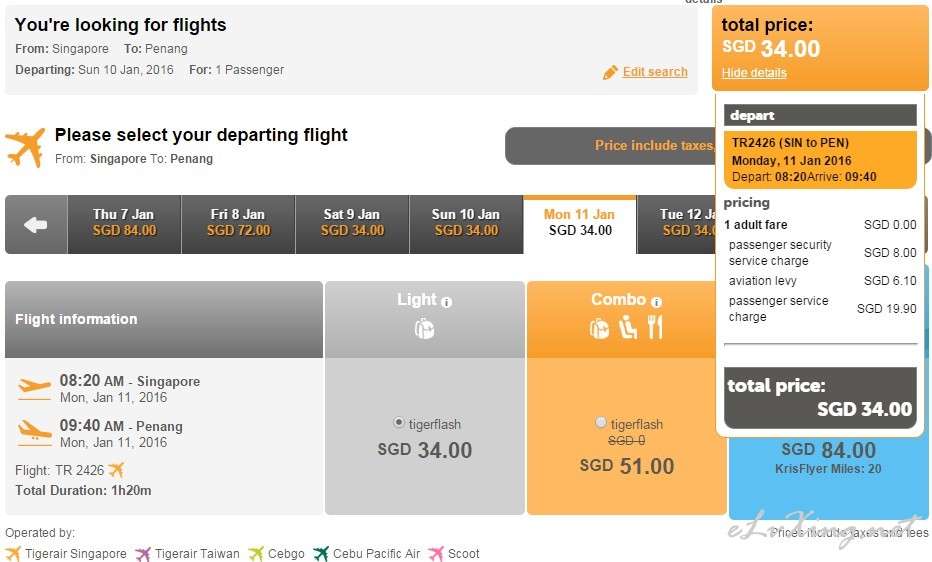Pick the Sun 10 Jan date tab
The width and height of the screenshot is (932, 562).
(x=466, y=225)
